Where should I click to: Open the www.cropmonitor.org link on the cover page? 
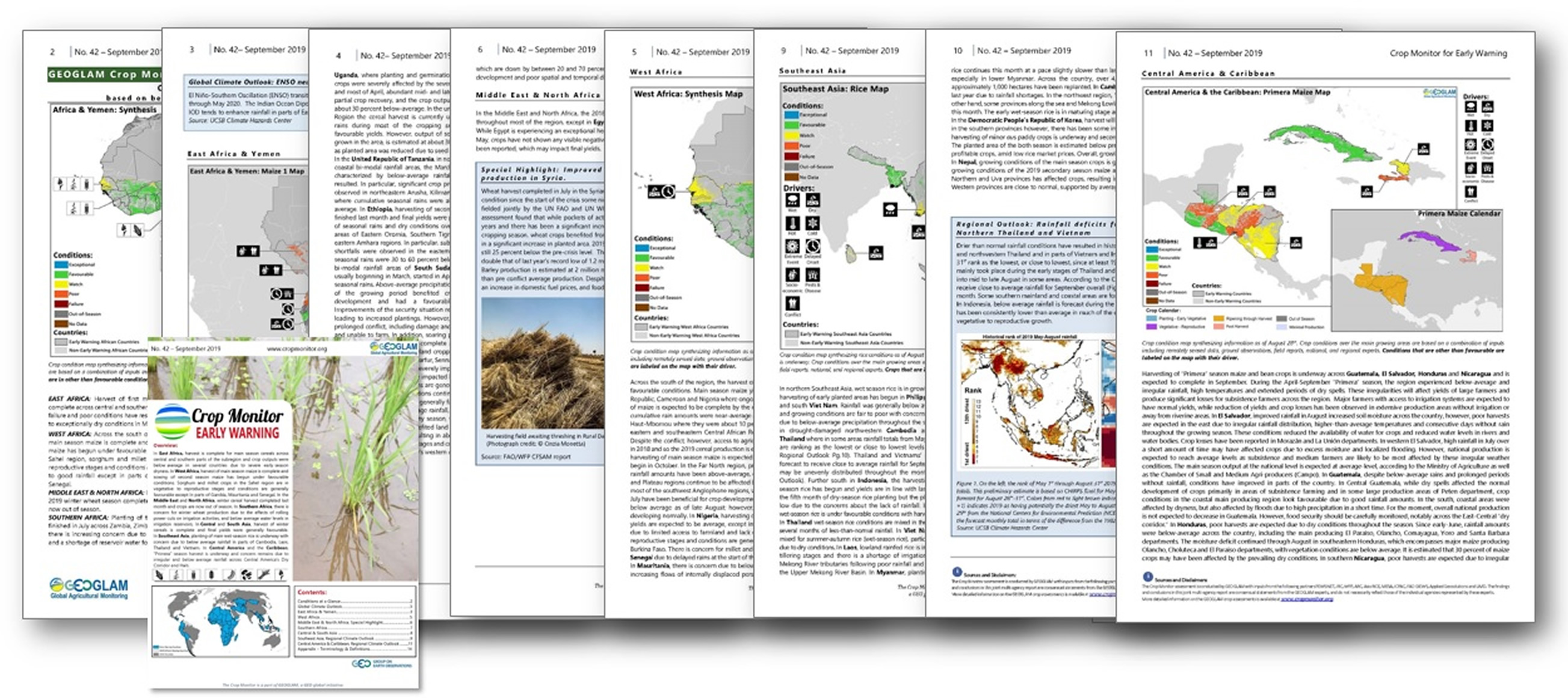[x=297, y=348]
